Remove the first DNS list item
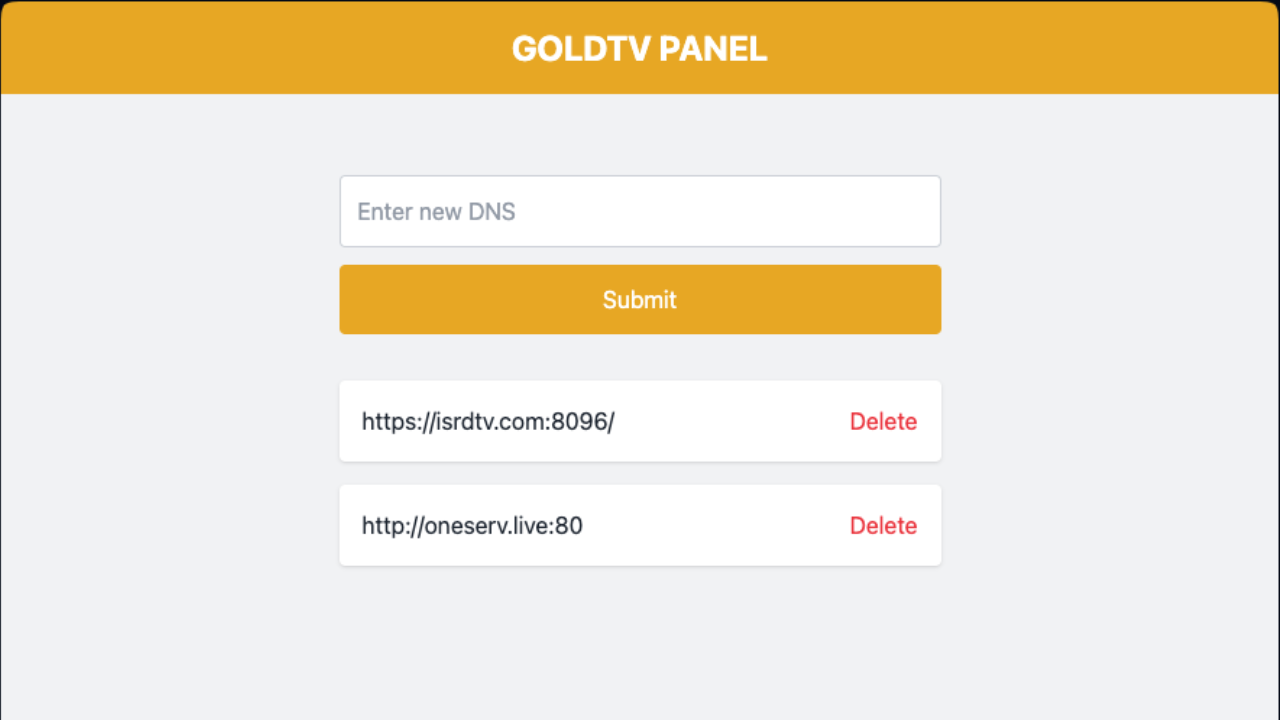The image size is (1280, 720). coord(883,421)
